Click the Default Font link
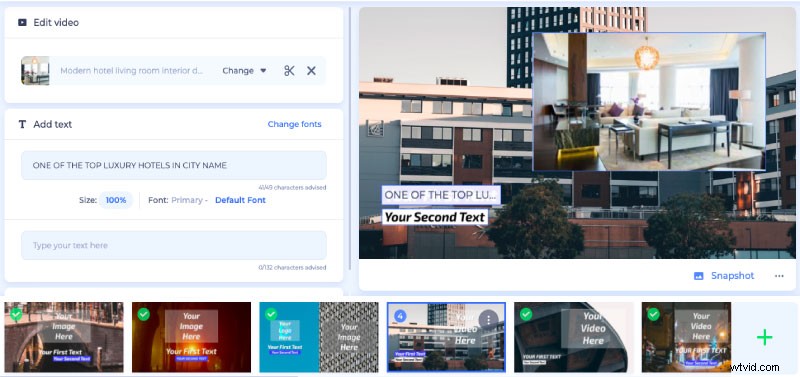The height and width of the screenshot is (377, 800). pyautogui.click(x=240, y=200)
